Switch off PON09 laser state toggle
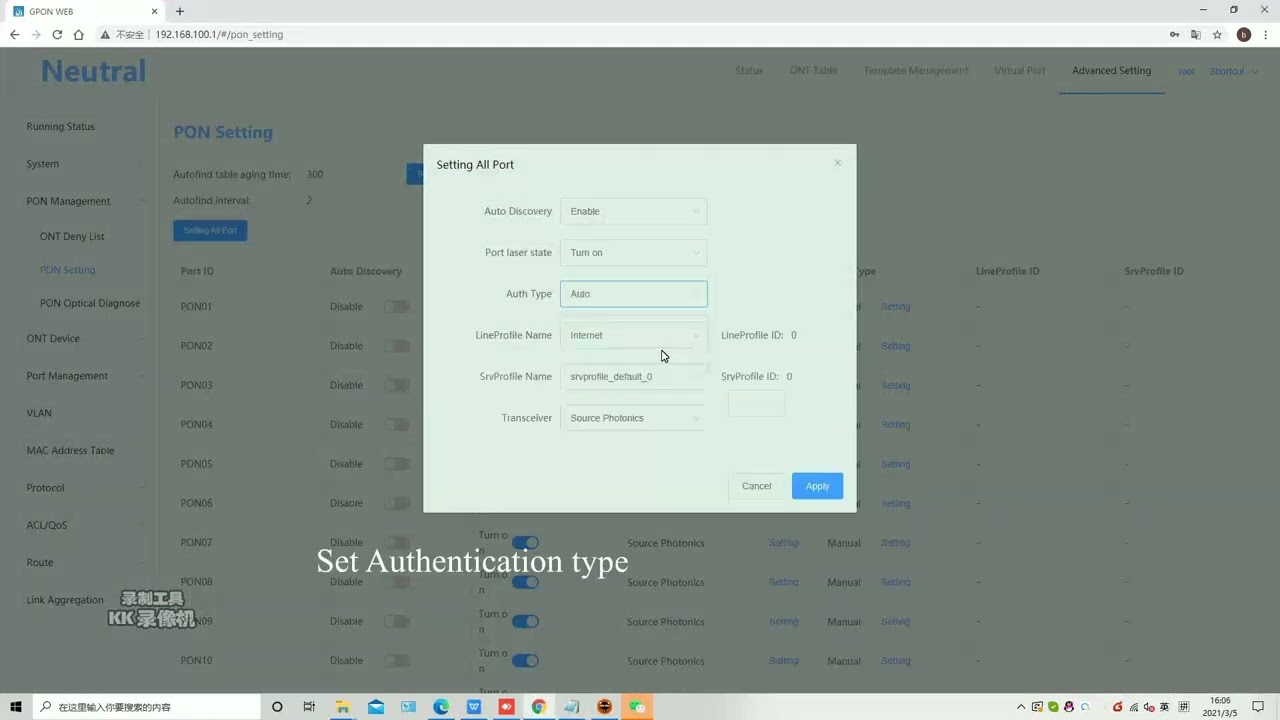Viewport: 1280px width, 720px height. tap(525, 621)
